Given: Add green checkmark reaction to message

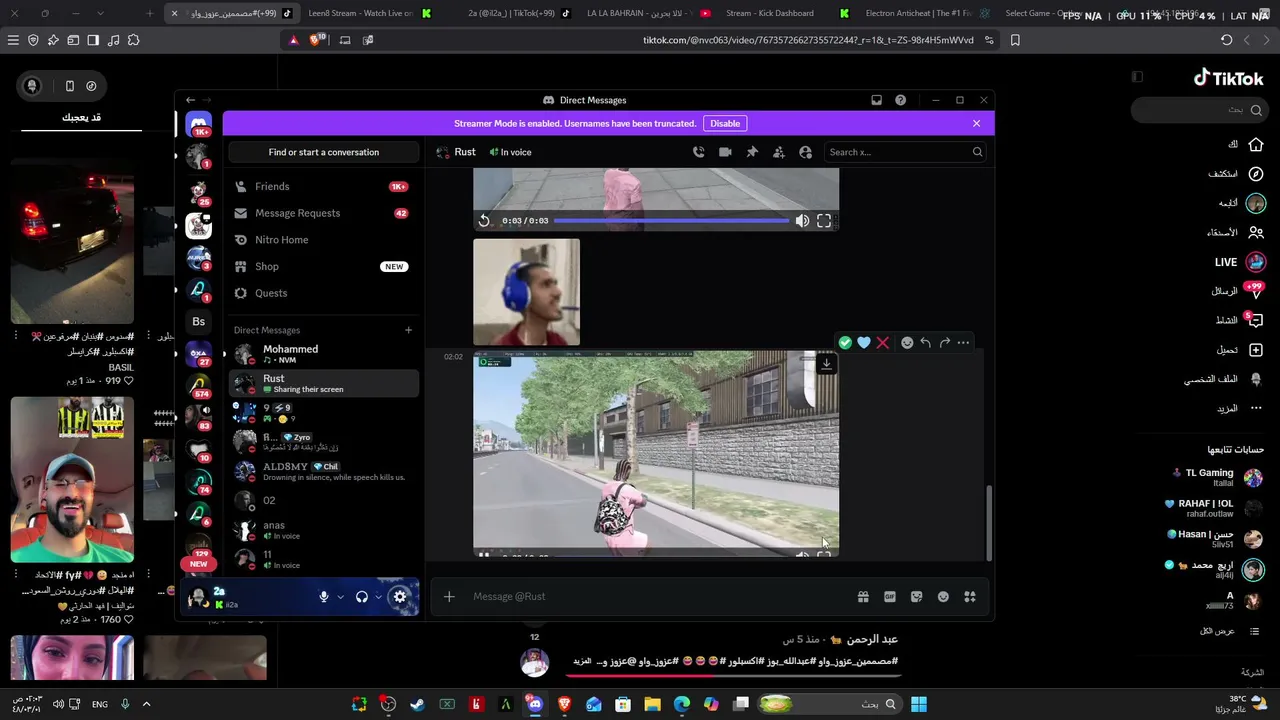Looking at the screenshot, I should pos(845,342).
